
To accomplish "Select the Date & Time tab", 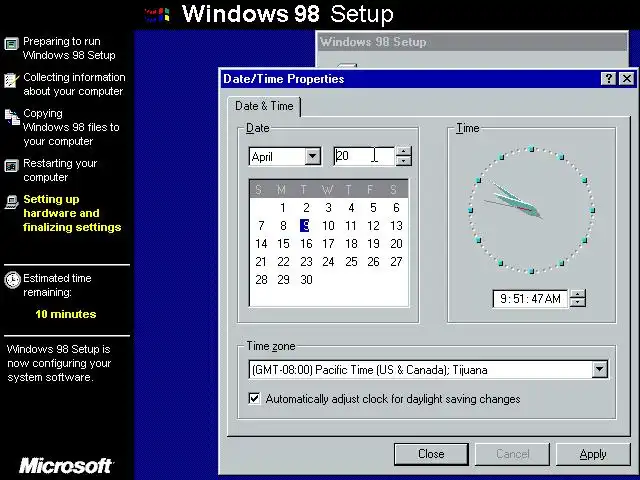I will click(264, 106).
